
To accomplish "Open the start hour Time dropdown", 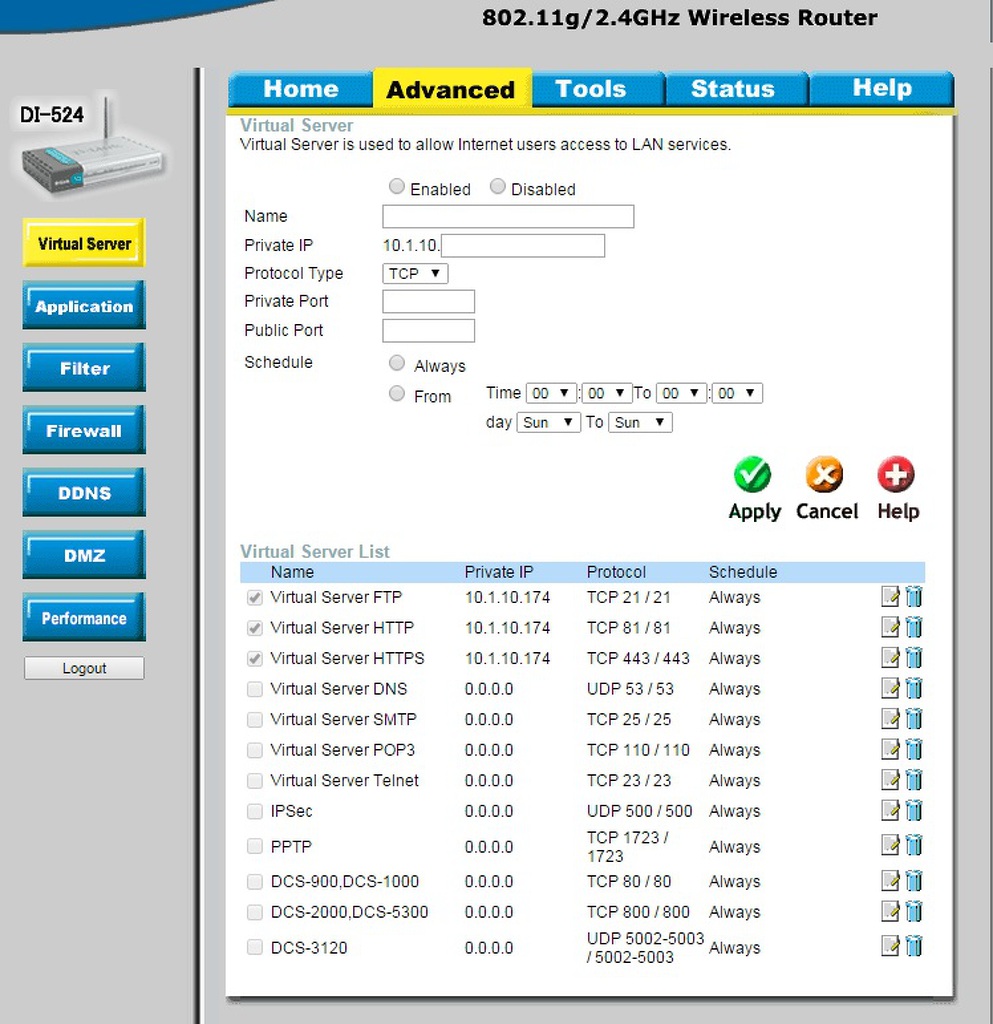I will [x=551, y=393].
